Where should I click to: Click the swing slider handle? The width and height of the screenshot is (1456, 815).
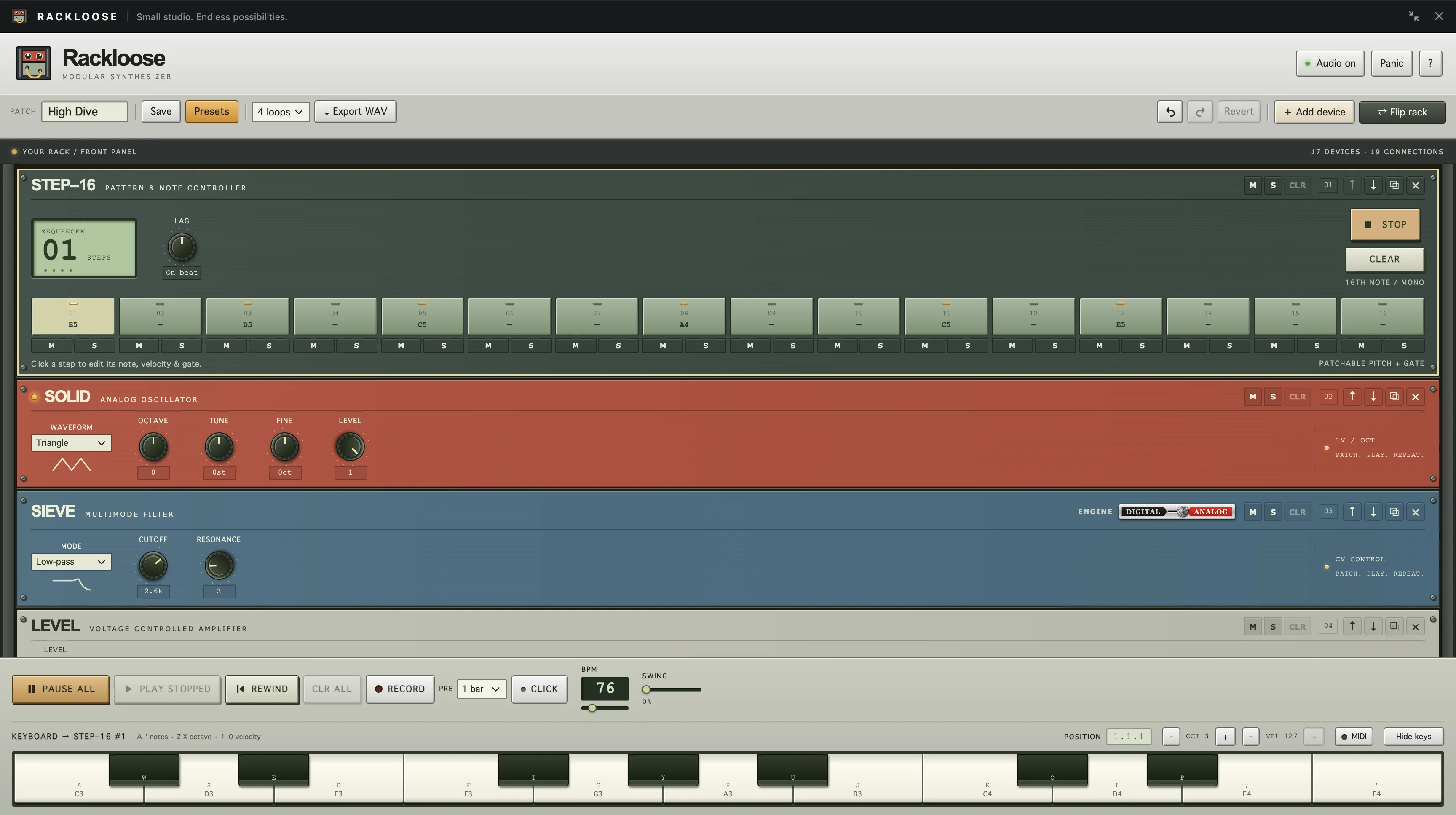[646, 689]
